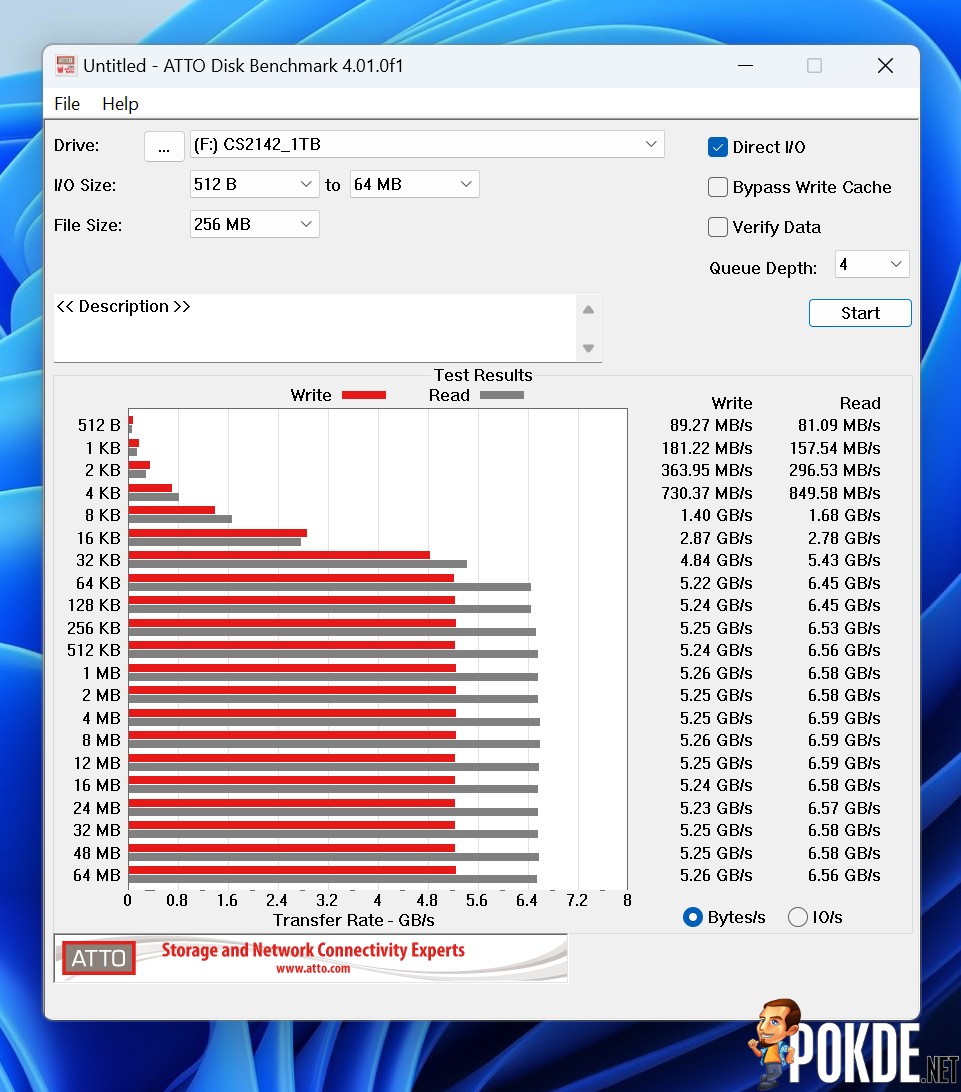Click the ATTO logo in the banner
Screen dimensions: 961x1092
pyautogui.click(x=98, y=958)
